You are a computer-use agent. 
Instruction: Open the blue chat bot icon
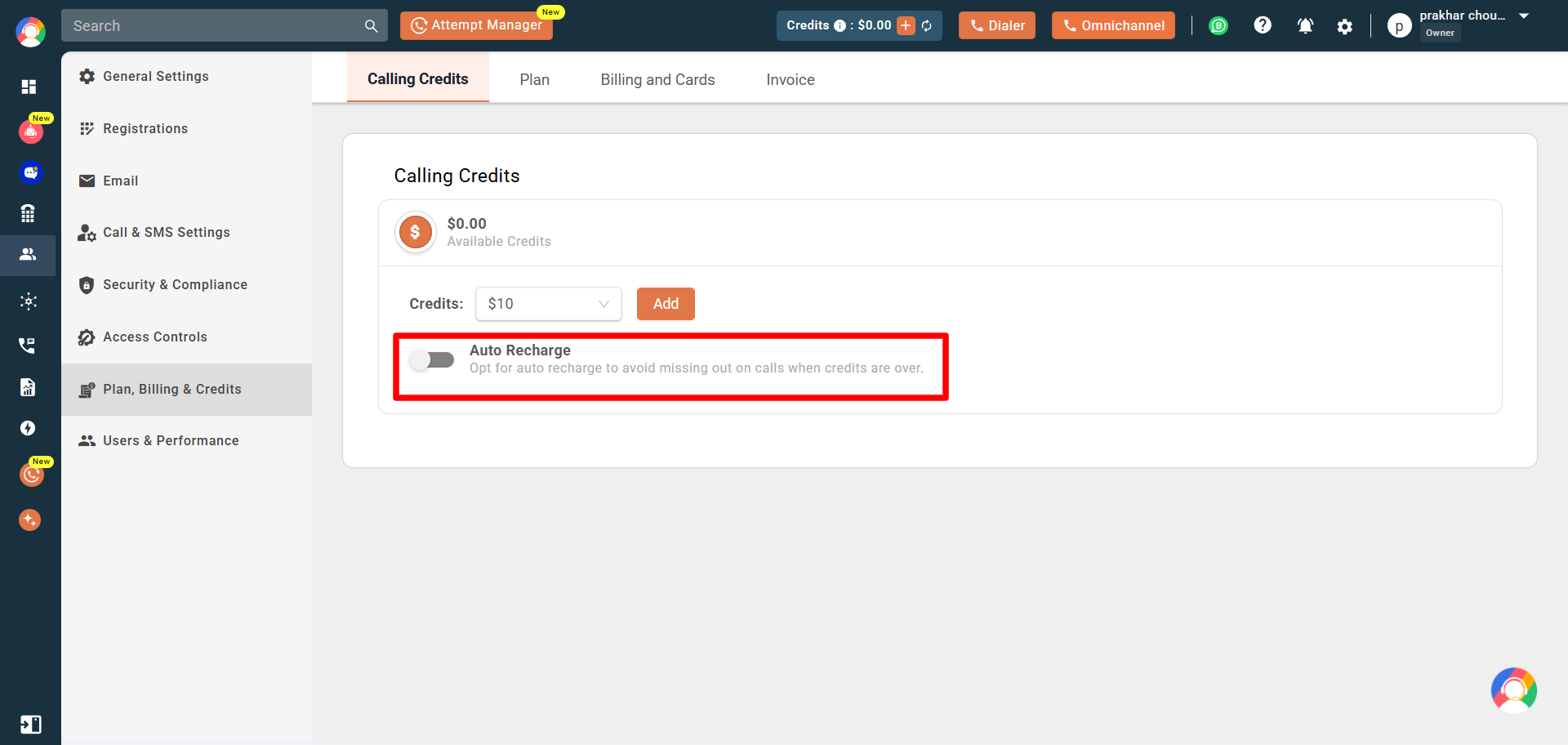click(x=30, y=172)
